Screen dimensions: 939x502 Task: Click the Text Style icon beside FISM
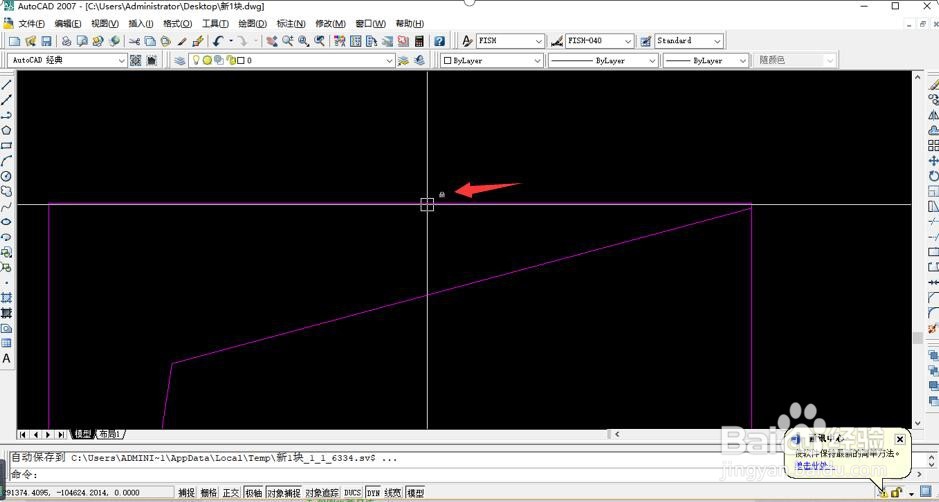tap(468, 41)
